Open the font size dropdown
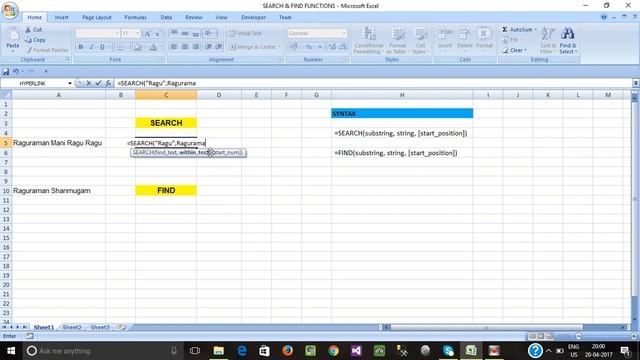This screenshot has height=360, width=640. [138, 33]
